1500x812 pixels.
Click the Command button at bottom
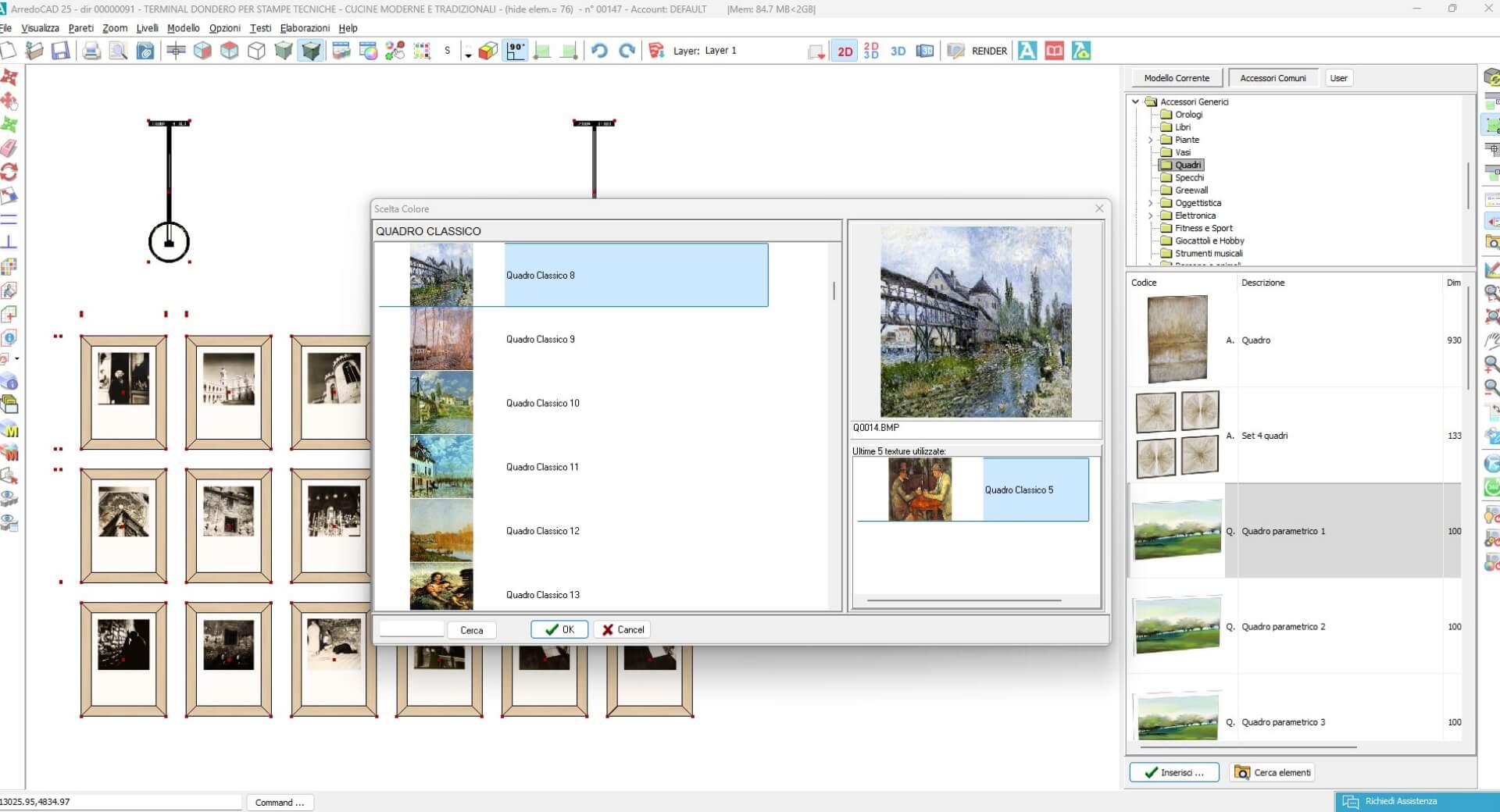coord(280,802)
